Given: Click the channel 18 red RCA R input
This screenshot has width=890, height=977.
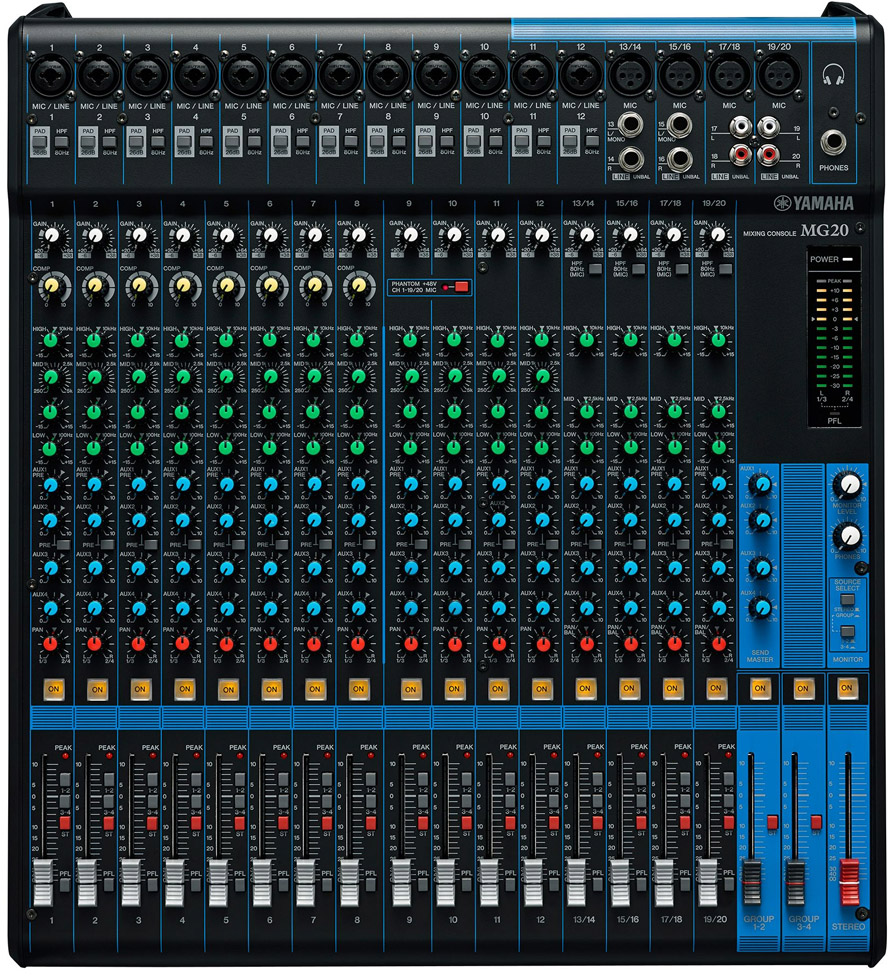Looking at the screenshot, I should pos(740,153).
